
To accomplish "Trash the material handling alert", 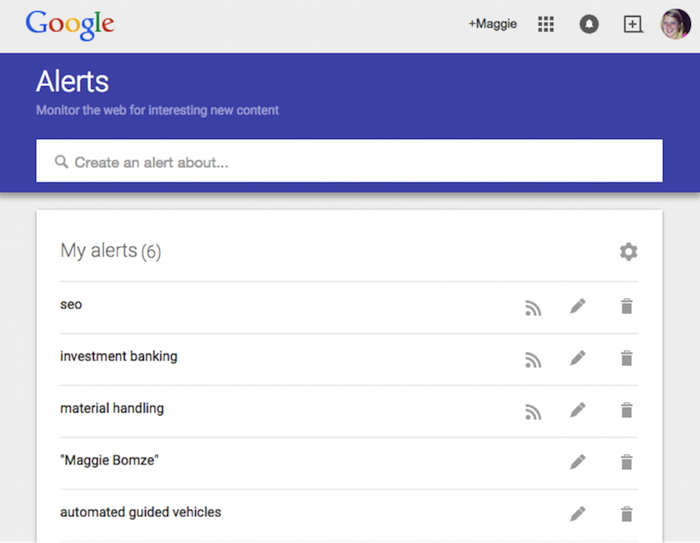I will 626,410.
